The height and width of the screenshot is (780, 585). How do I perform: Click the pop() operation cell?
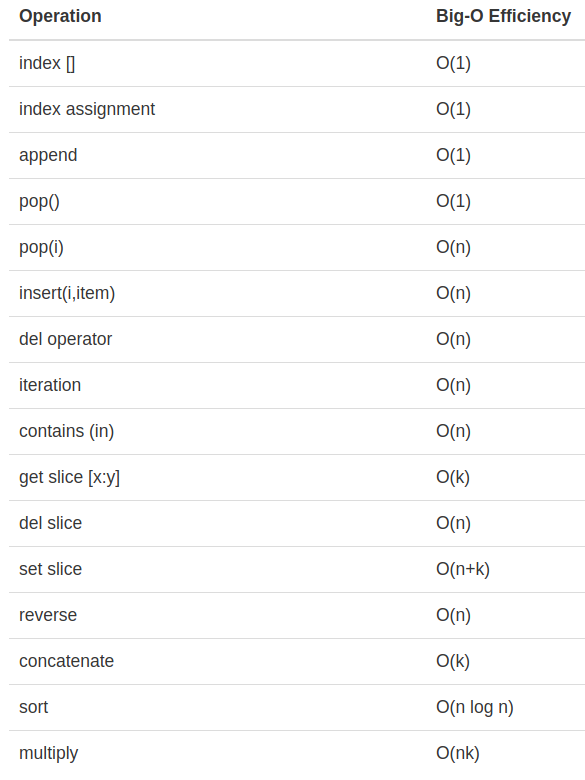(39, 201)
